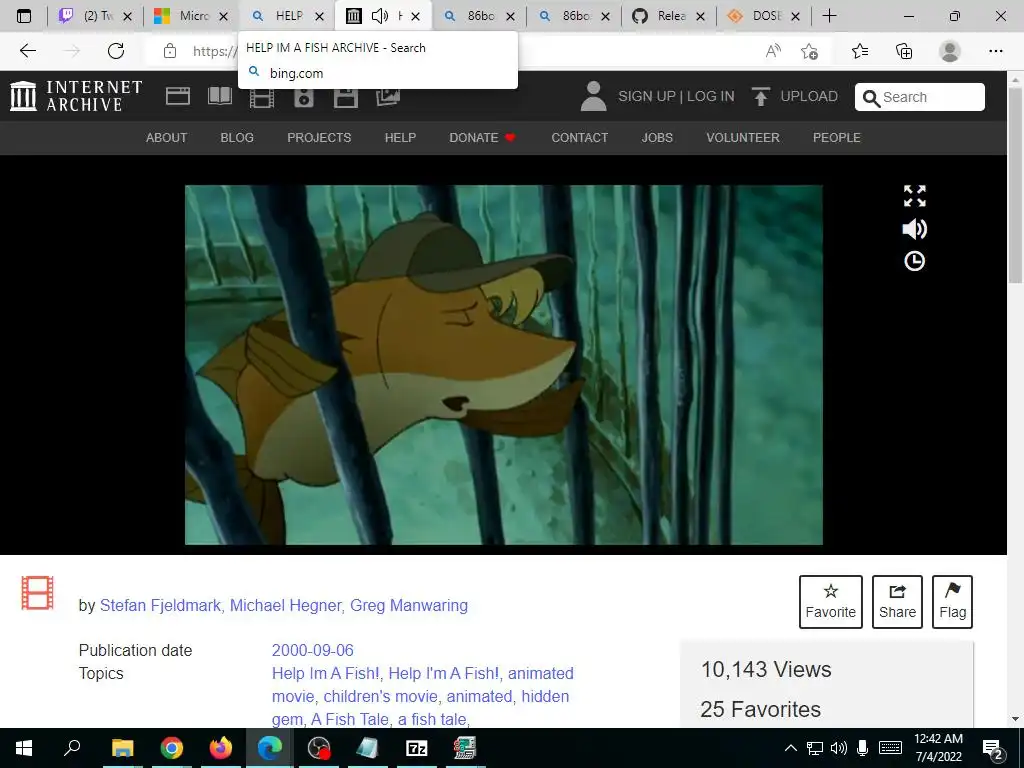Open the HELP menu item
Image resolution: width=1024 pixels, height=768 pixels.
point(400,138)
